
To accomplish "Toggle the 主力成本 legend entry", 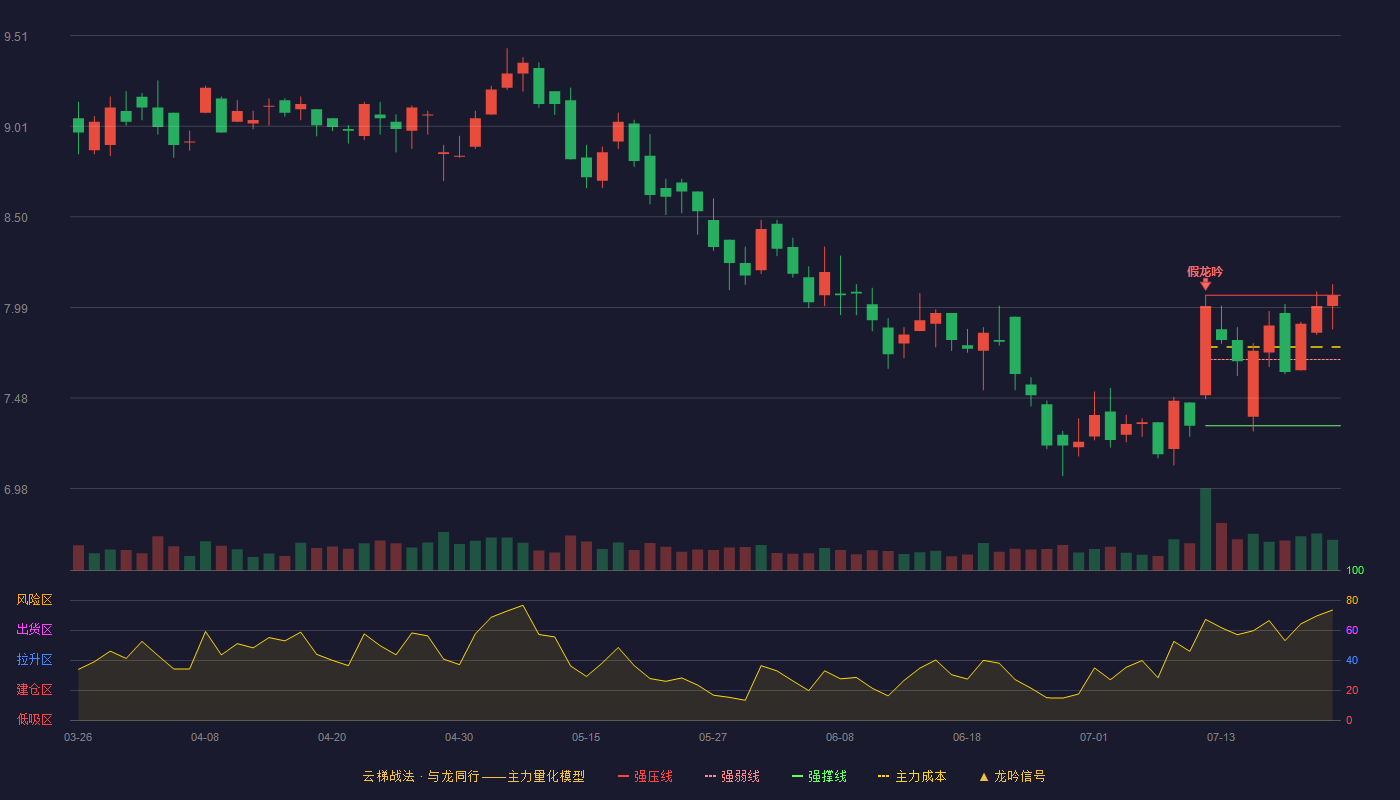I will pyautogui.click(x=912, y=776).
